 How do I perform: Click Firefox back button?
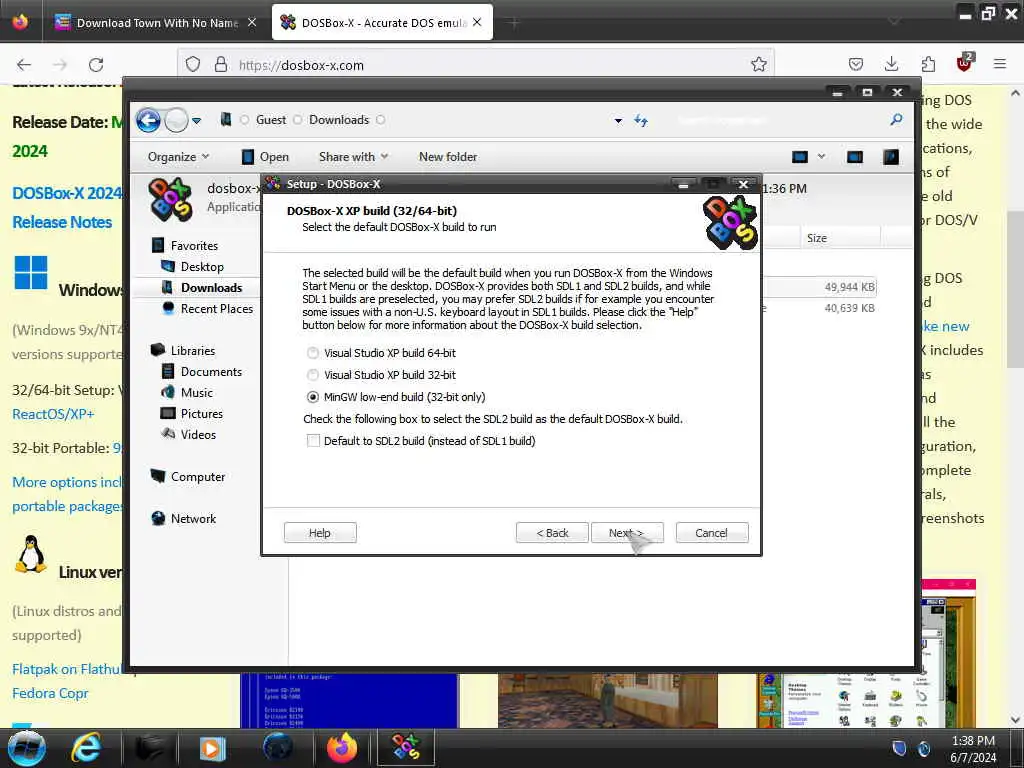coord(24,65)
